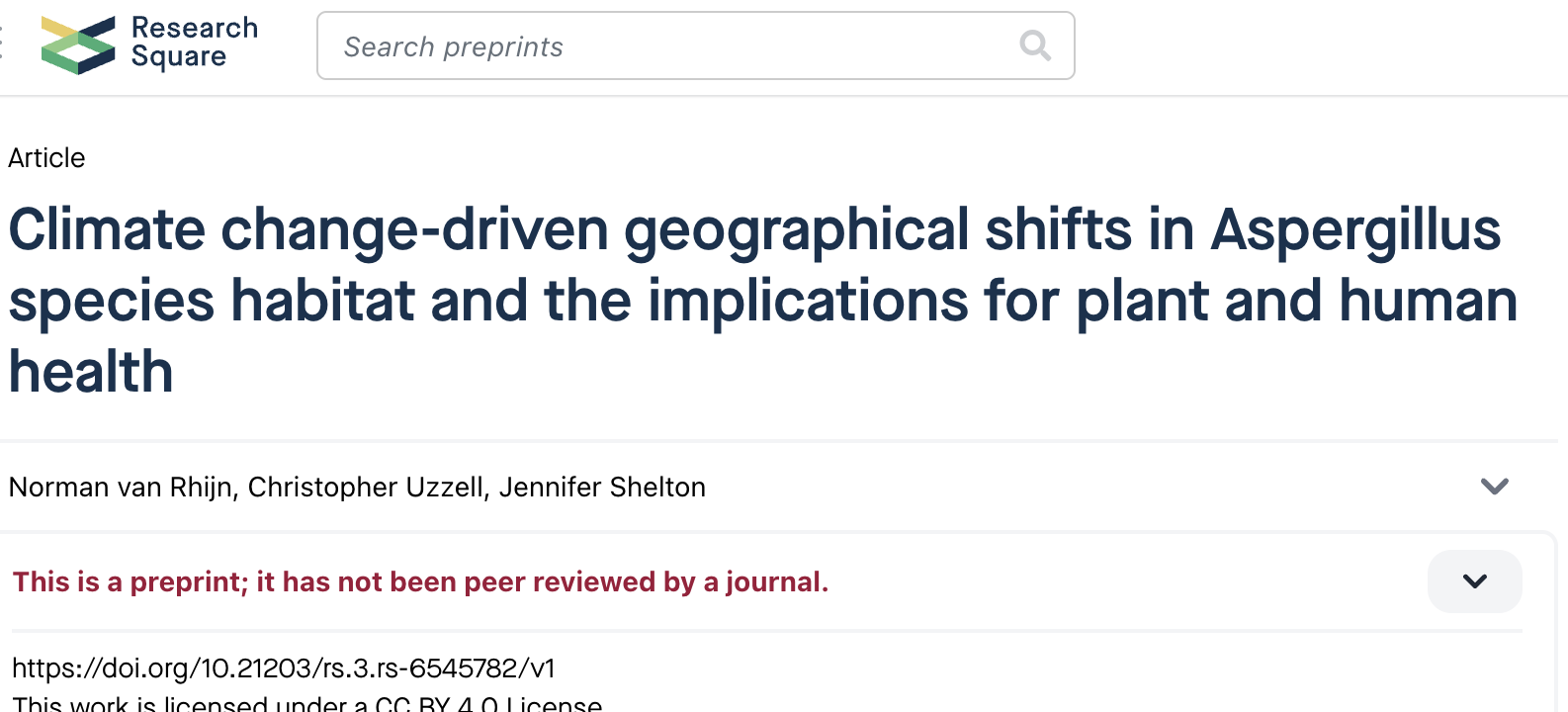
Task: Select the first line of the article title
Action: click(x=755, y=230)
